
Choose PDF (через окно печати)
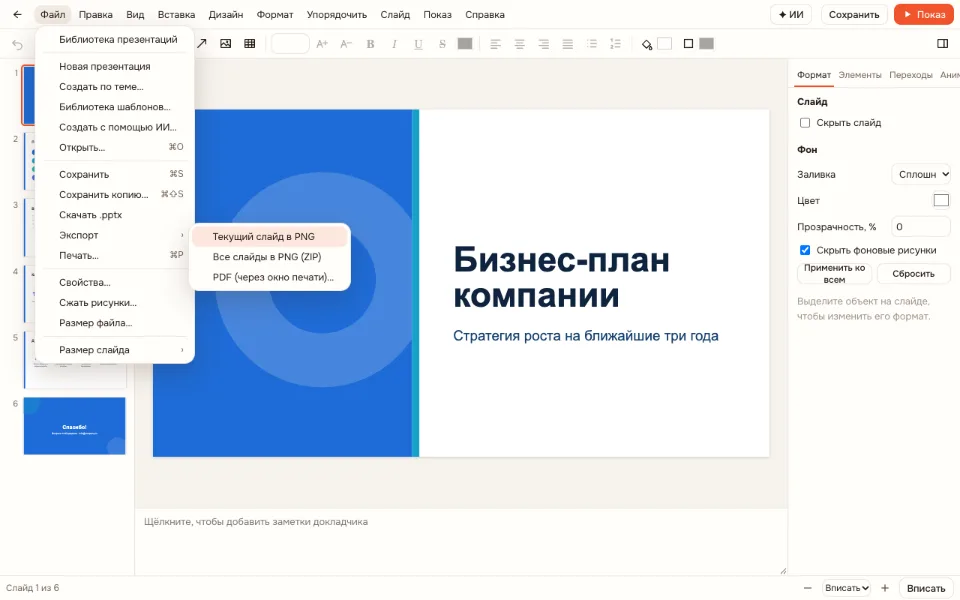click(270, 277)
